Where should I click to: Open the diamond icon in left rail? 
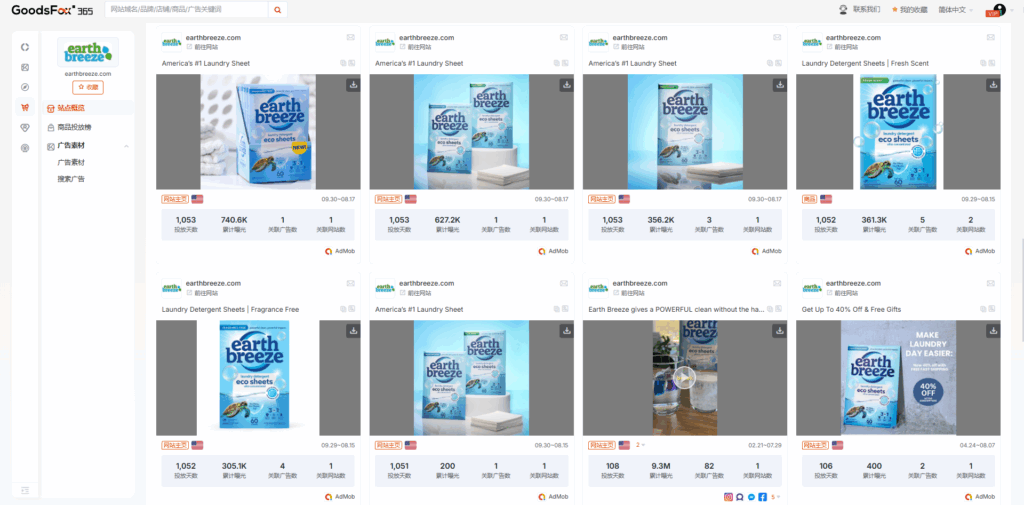tap(25, 127)
